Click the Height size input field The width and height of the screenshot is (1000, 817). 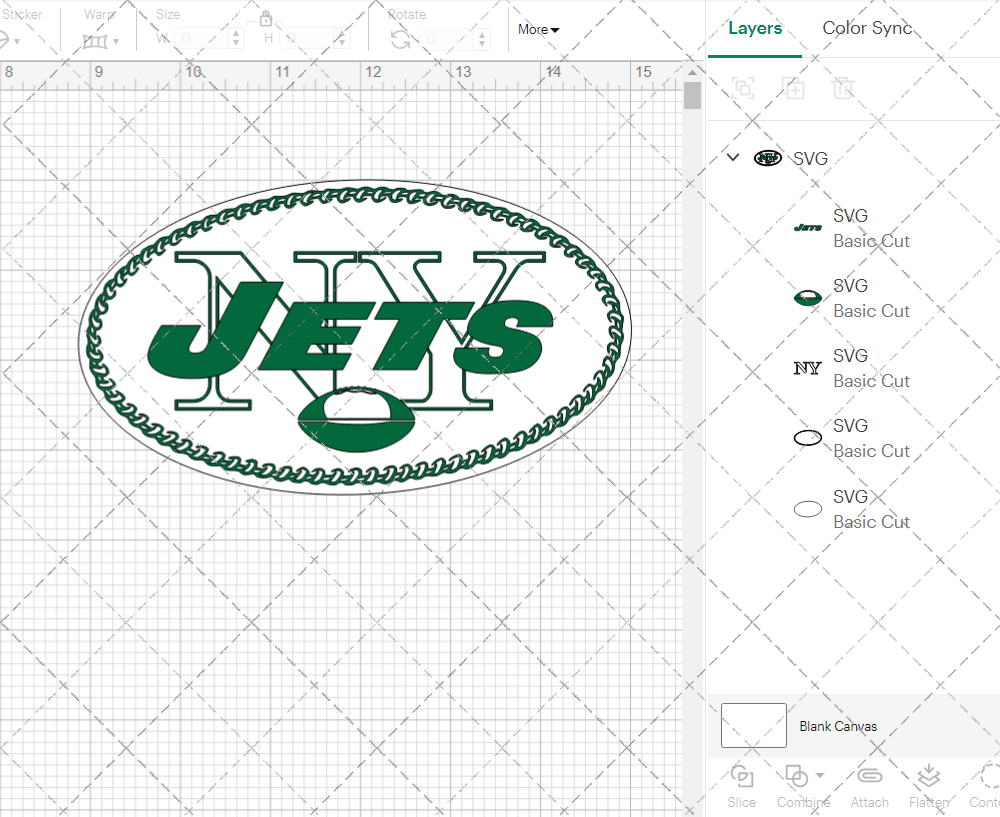(306, 39)
